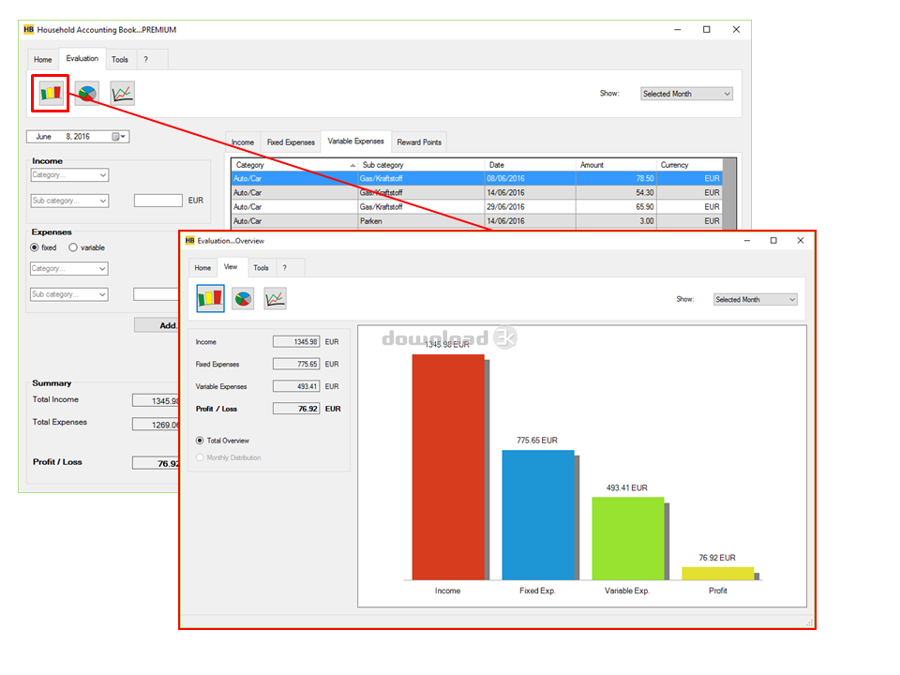Show line graph in Evaluation Overview window
Screen dimensions: 900x675
pos(275,298)
